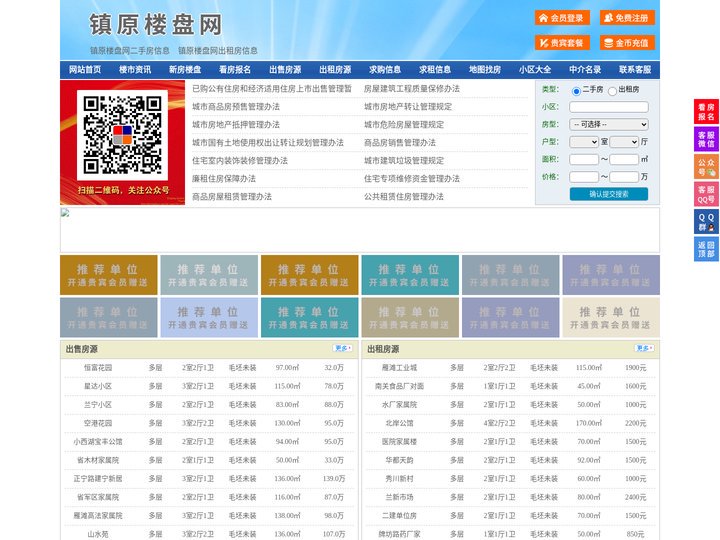Click the 公众号 side floating icon

706,167
